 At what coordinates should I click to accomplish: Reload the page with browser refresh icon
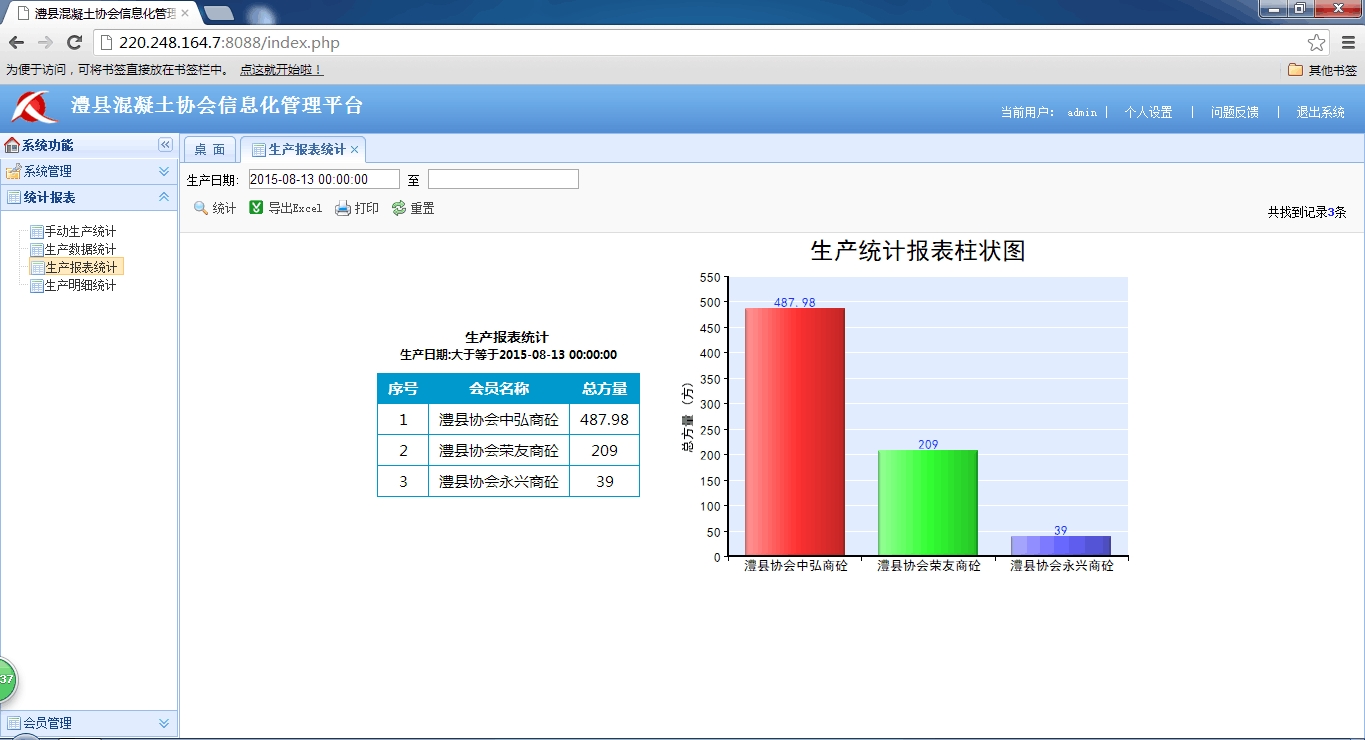coord(74,42)
